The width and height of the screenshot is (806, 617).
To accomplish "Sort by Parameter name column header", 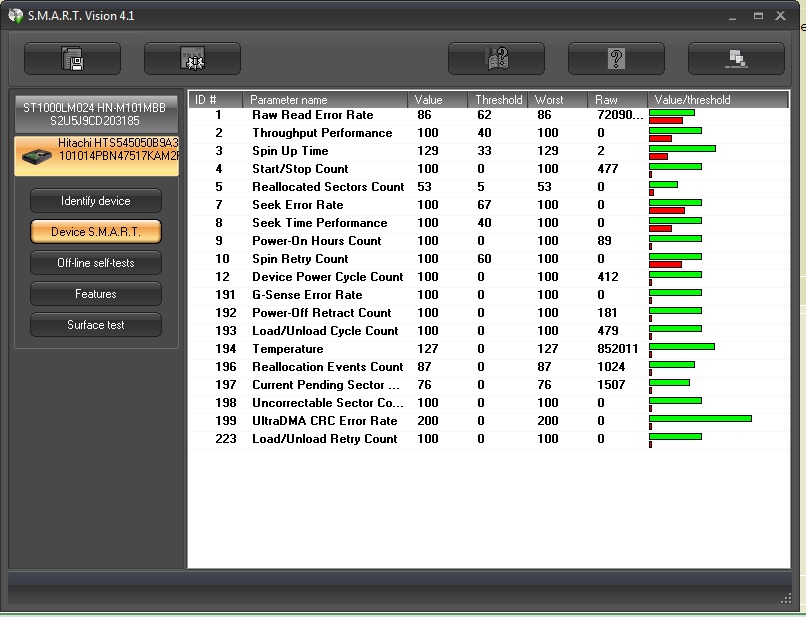I will coord(325,100).
